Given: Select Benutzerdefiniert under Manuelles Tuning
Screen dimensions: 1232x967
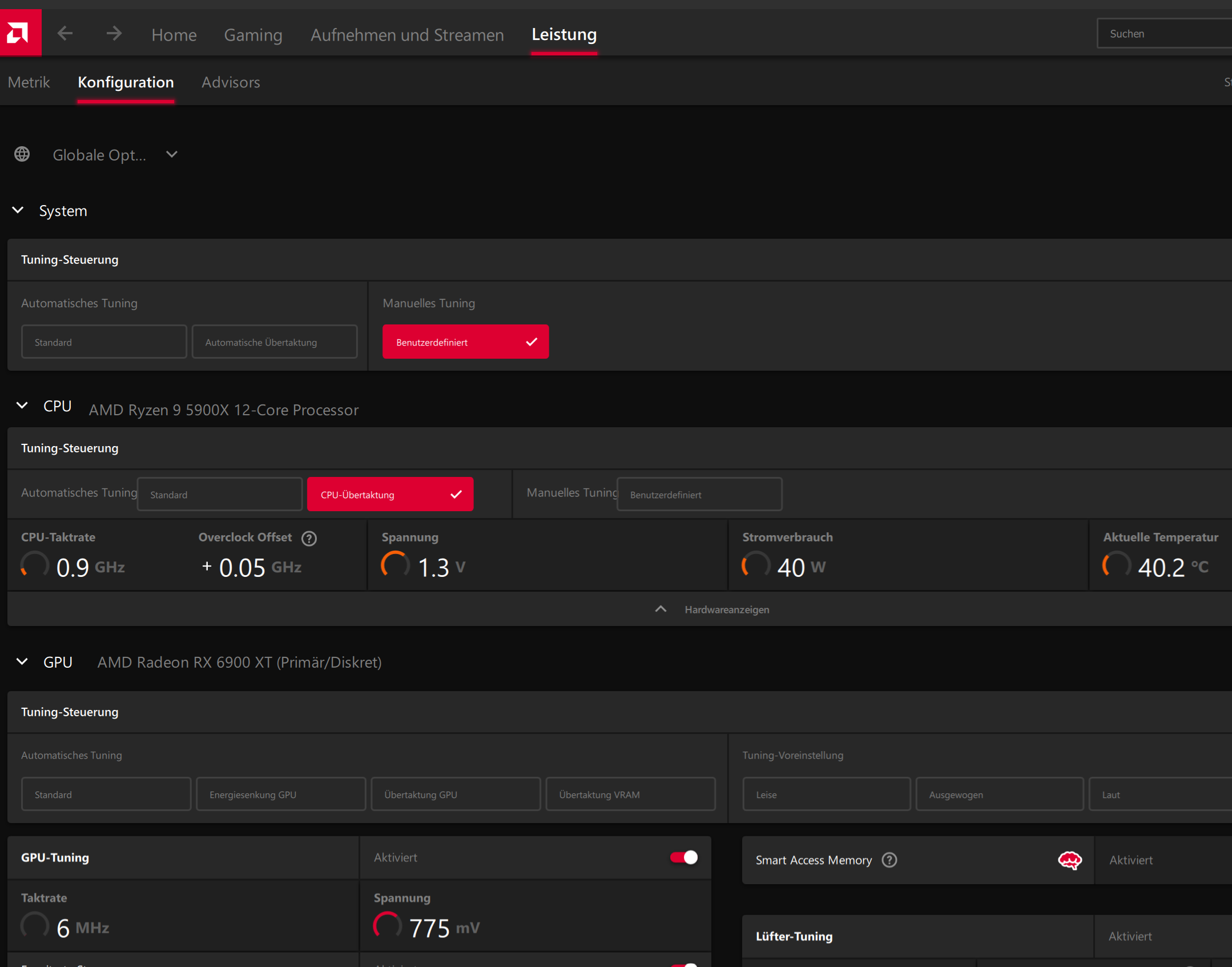Looking at the screenshot, I should tap(465, 341).
